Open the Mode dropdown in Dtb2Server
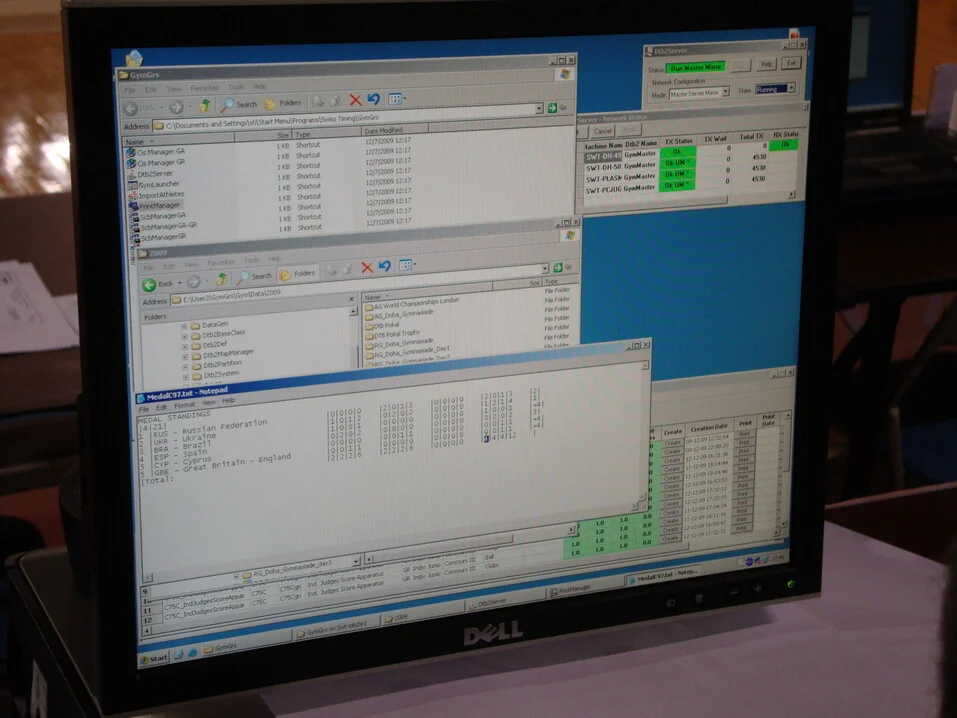This screenshot has width=957, height=718. point(725,91)
